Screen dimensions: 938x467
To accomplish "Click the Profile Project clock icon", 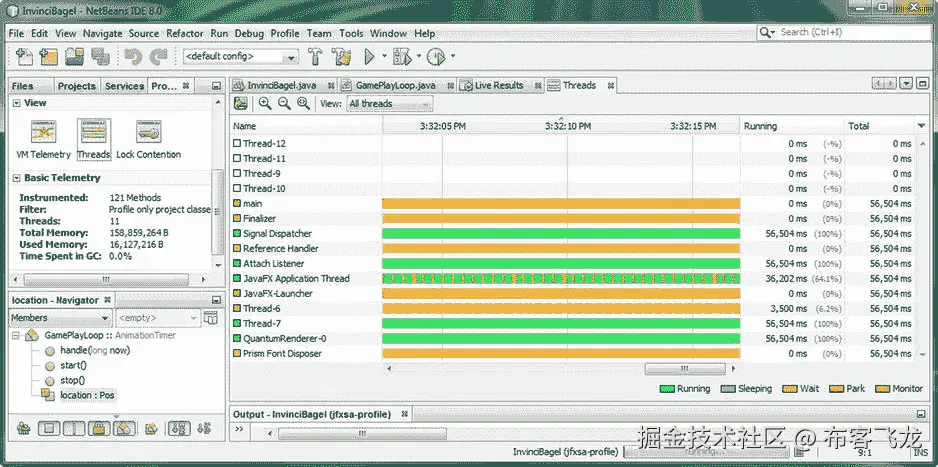I will (x=436, y=57).
